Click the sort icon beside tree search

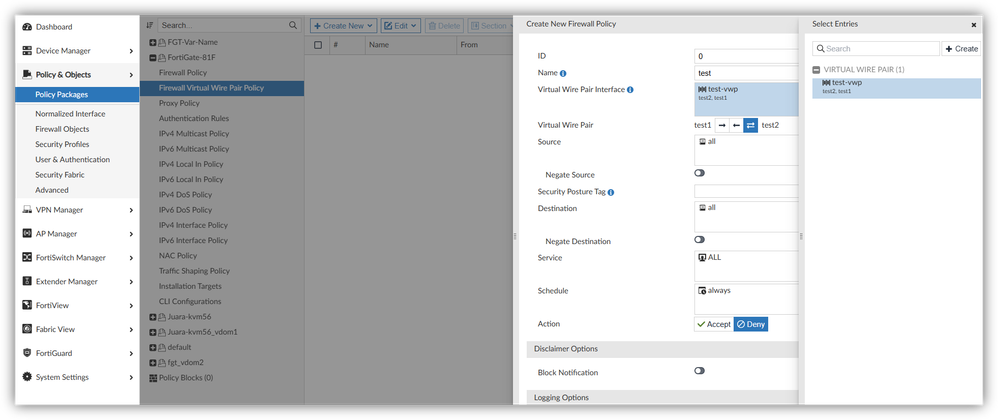150,25
